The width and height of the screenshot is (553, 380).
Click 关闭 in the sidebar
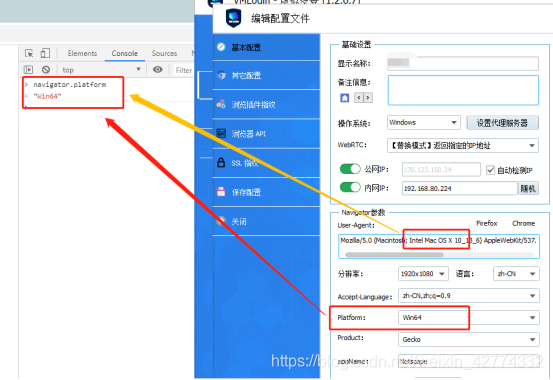pyautogui.click(x=266, y=221)
